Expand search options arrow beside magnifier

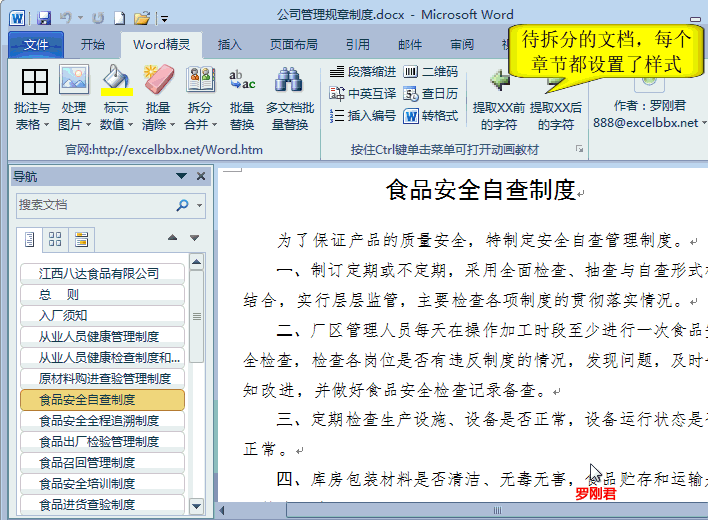point(201,205)
